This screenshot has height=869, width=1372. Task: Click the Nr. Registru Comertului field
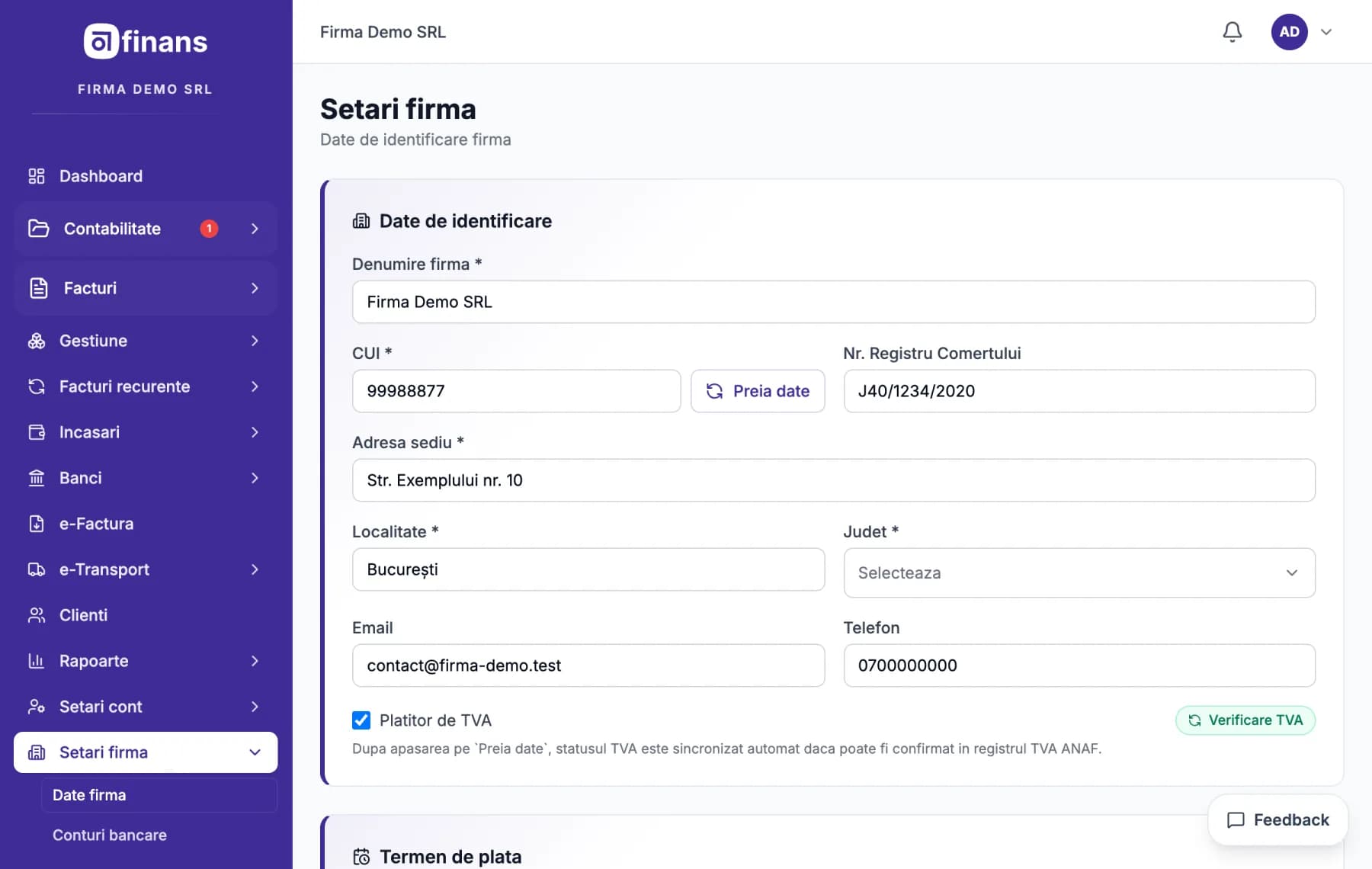coord(1079,391)
